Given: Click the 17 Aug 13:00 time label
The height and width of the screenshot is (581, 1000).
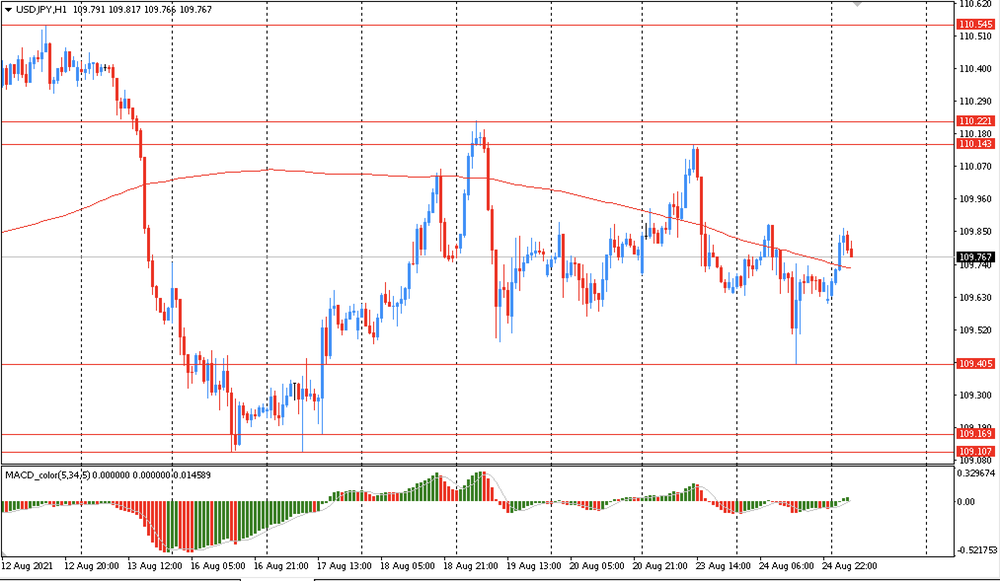Looking at the screenshot, I should pyautogui.click(x=344, y=566).
